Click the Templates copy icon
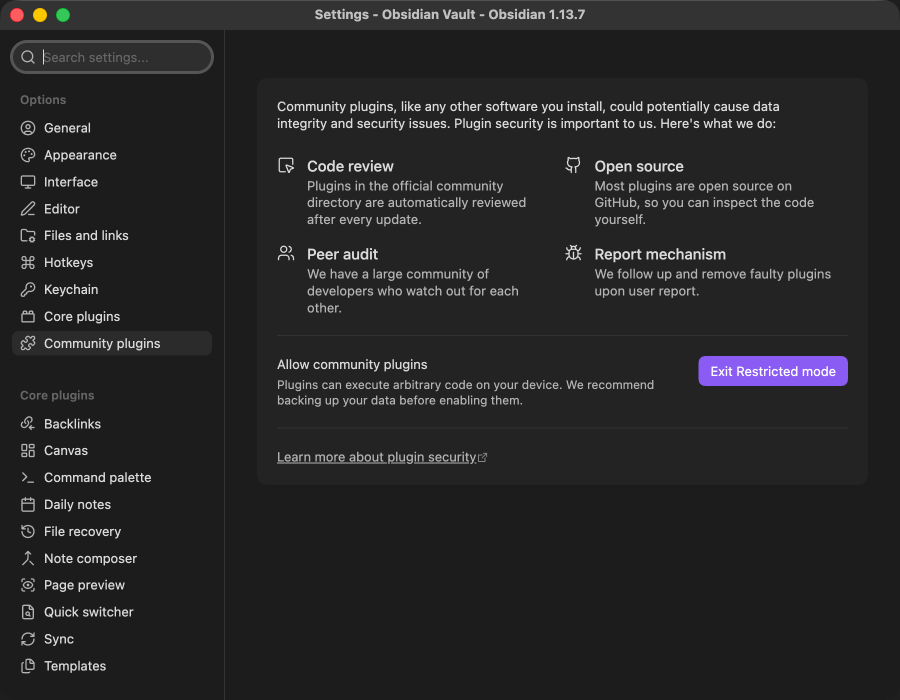The image size is (900, 700). pyautogui.click(x=28, y=666)
